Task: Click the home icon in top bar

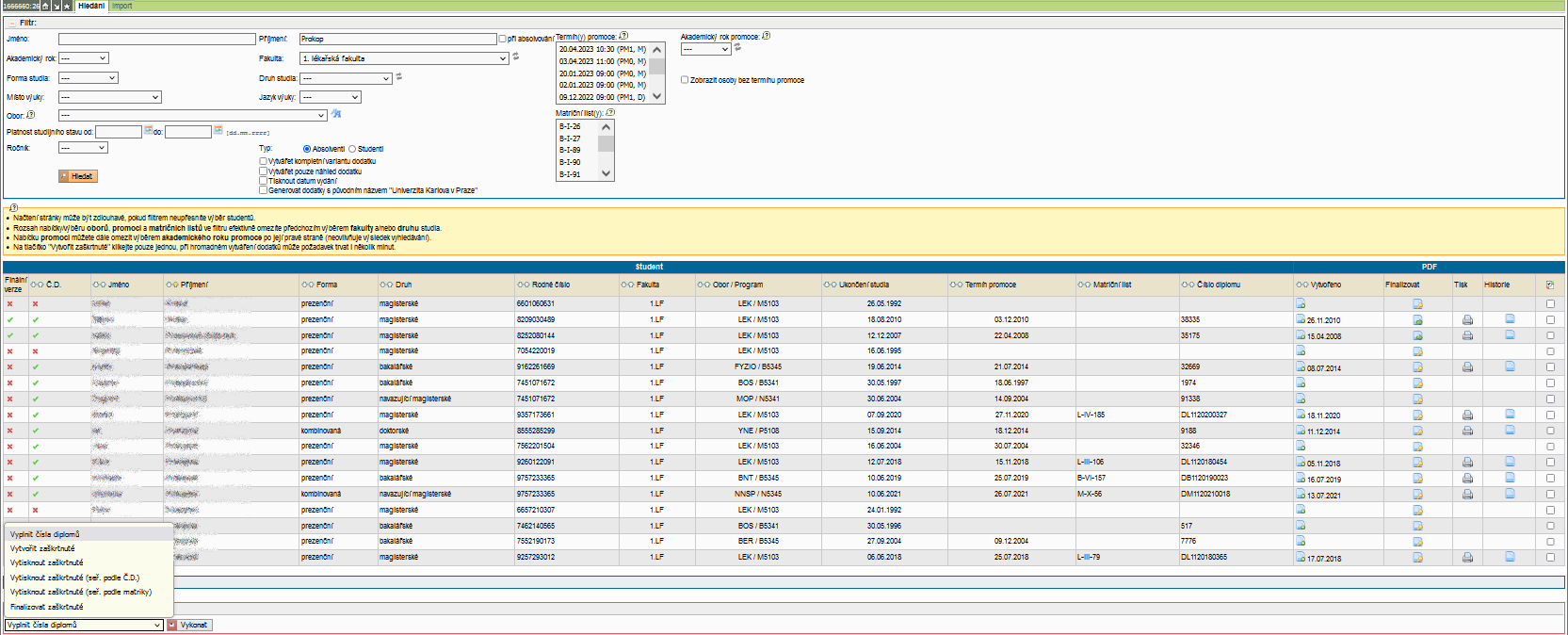Action: [x=45, y=6]
